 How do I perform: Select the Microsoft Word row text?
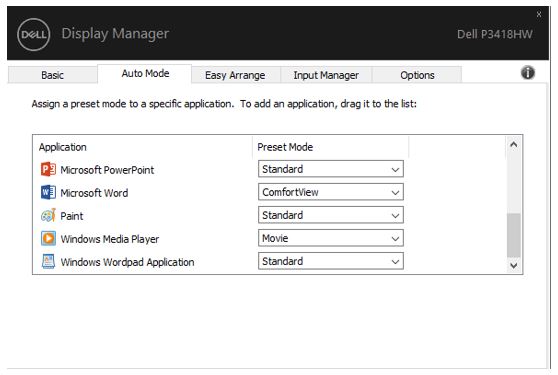click(x=94, y=193)
